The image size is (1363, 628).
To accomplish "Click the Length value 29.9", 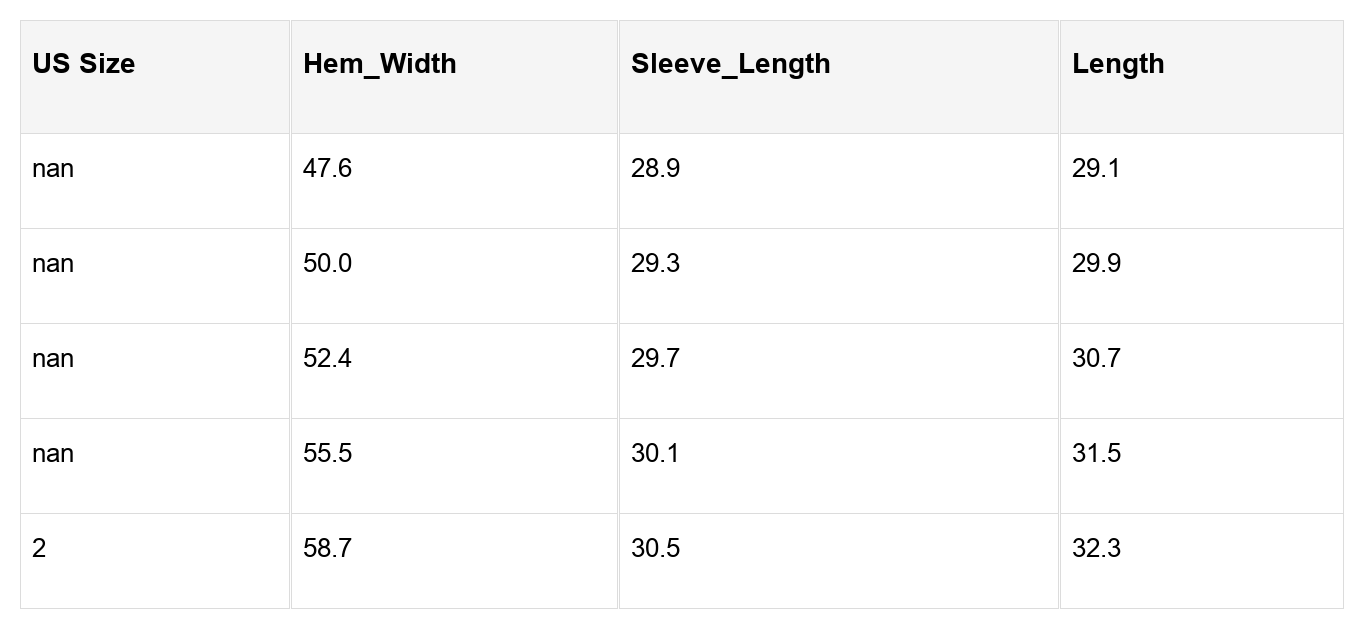I will pyautogui.click(x=1096, y=264).
